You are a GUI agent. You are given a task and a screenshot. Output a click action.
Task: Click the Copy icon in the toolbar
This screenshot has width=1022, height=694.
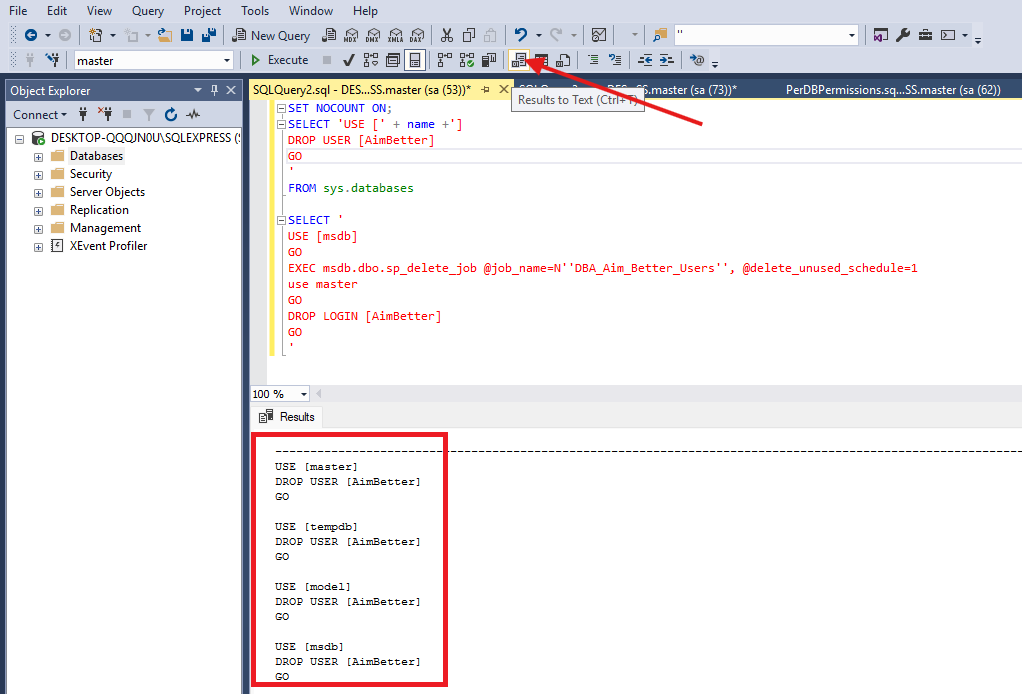(x=469, y=35)
